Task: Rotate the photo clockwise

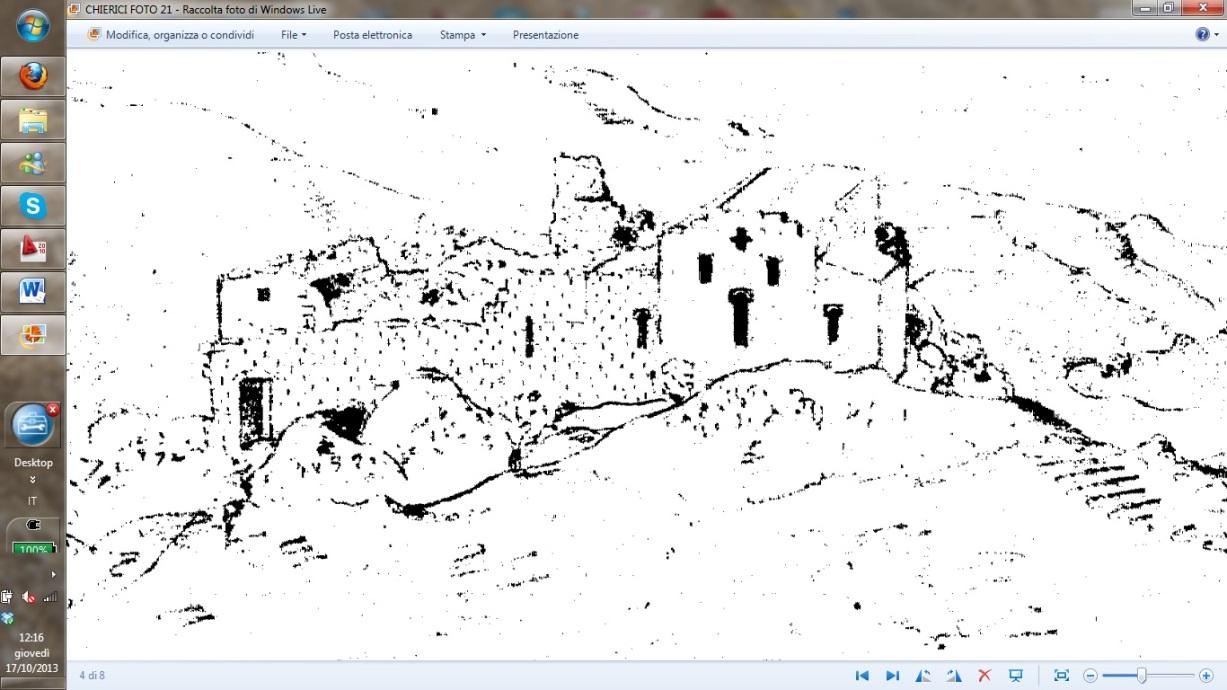Action: (x=954, y=676)
